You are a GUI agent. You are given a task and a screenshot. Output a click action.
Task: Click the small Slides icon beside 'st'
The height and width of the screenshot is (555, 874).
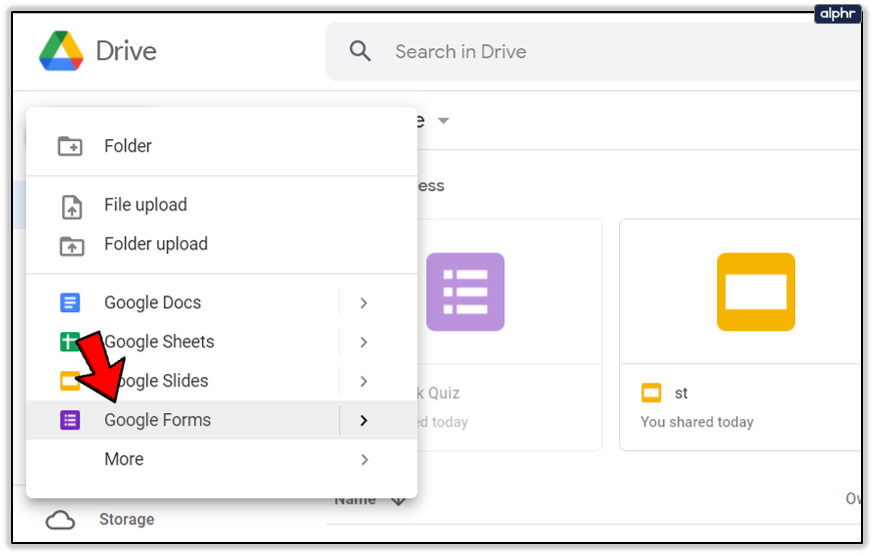(652, 393)
